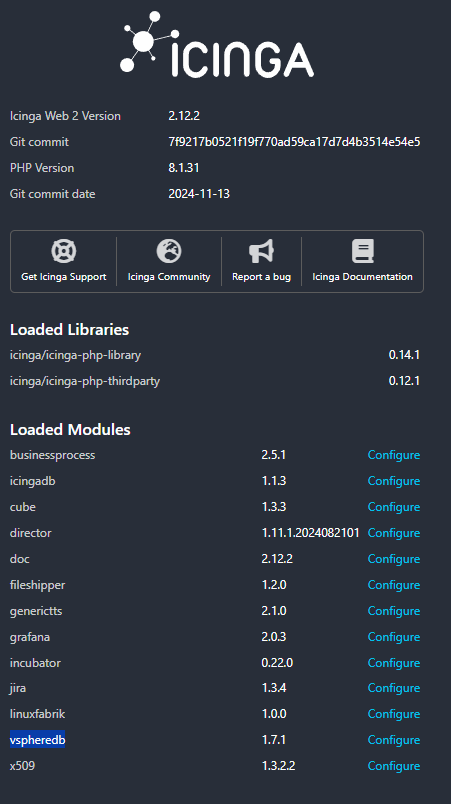Click the Get Icinga Support lifebuoy icon
The image size is (451, 804).
[64, 251]
